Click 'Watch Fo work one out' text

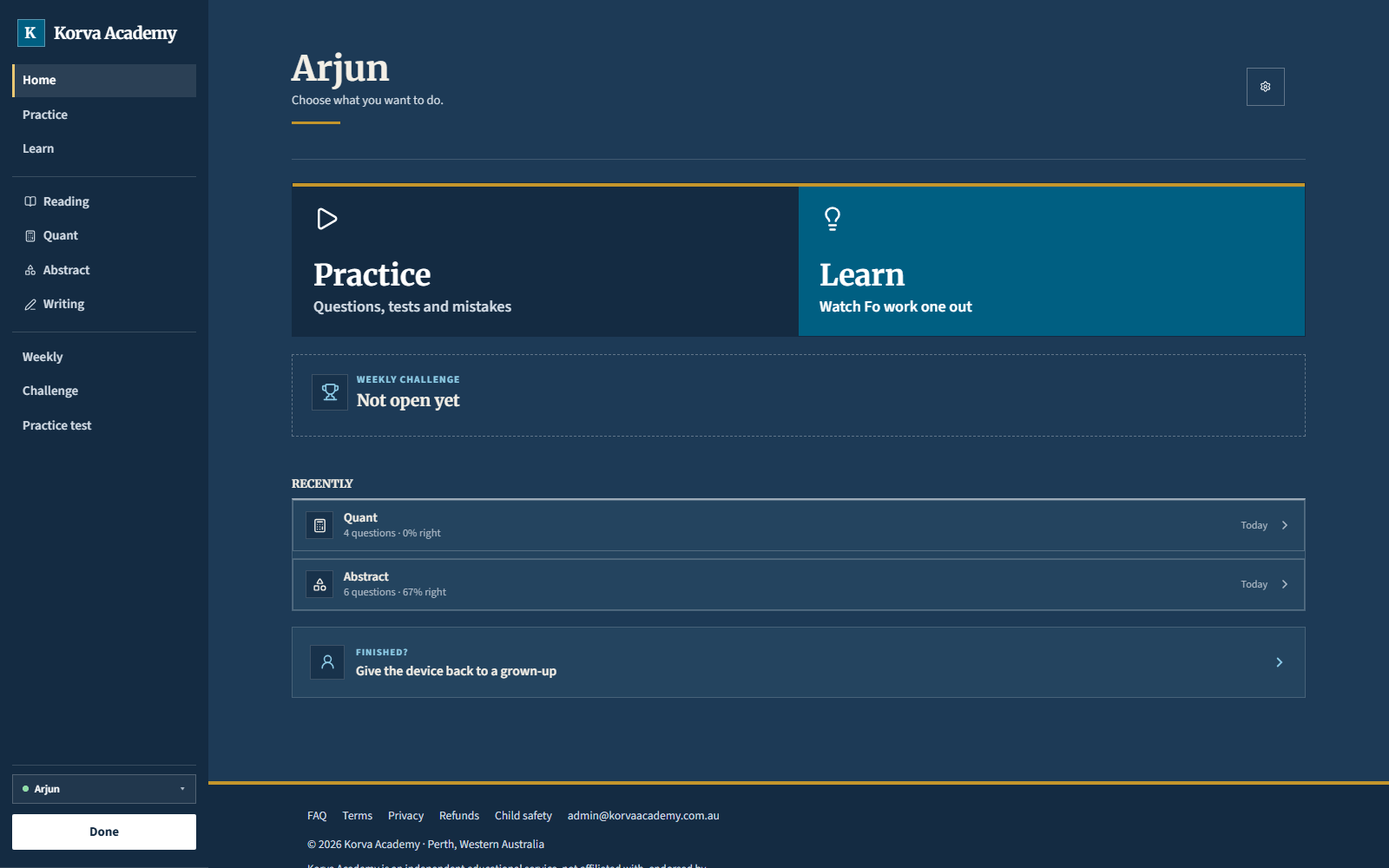tap(896, 306)
